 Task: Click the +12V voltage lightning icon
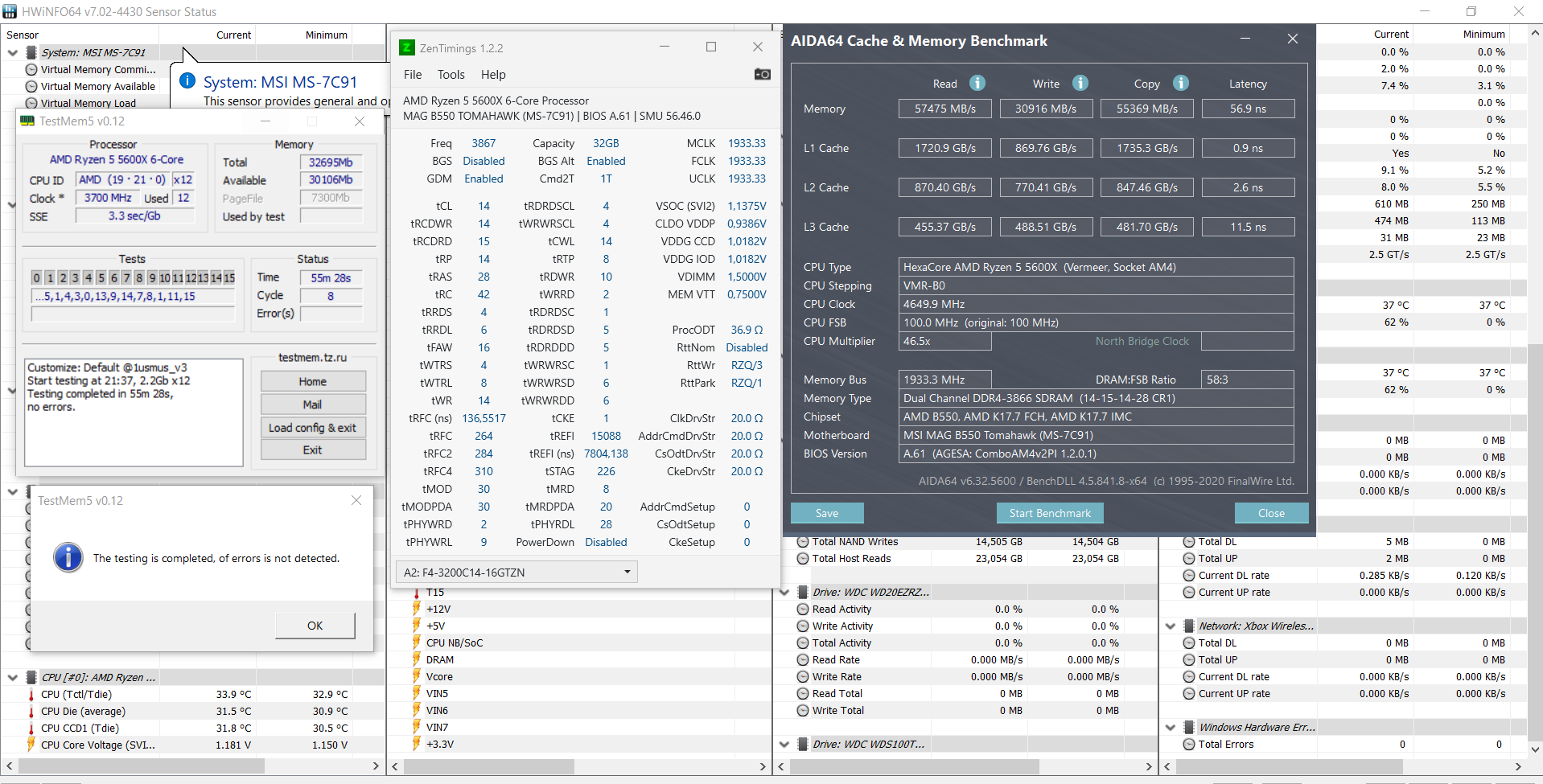(x=417, y=609)
